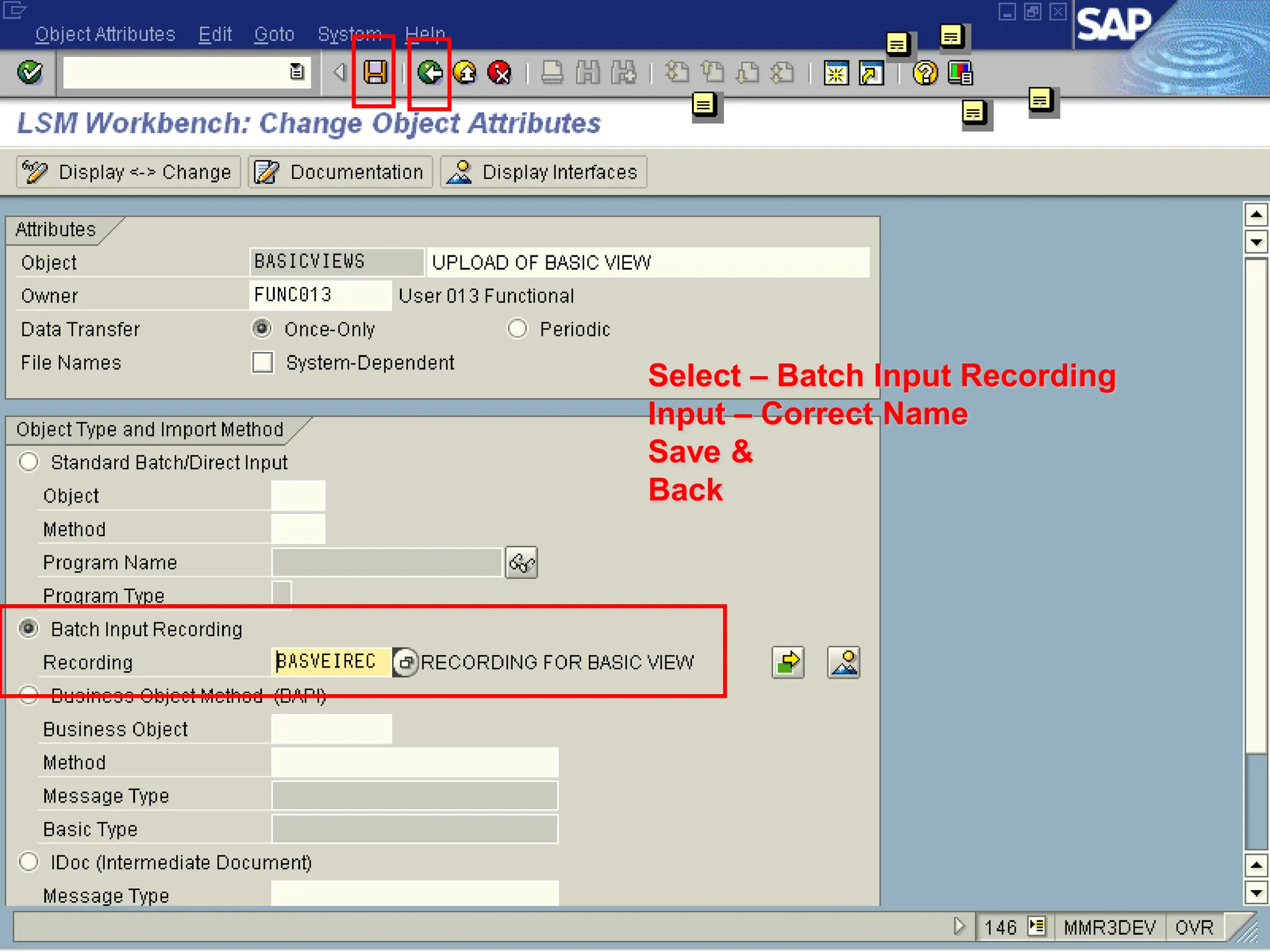
Task: Click the First Page icon
Action: click(677, 73)
